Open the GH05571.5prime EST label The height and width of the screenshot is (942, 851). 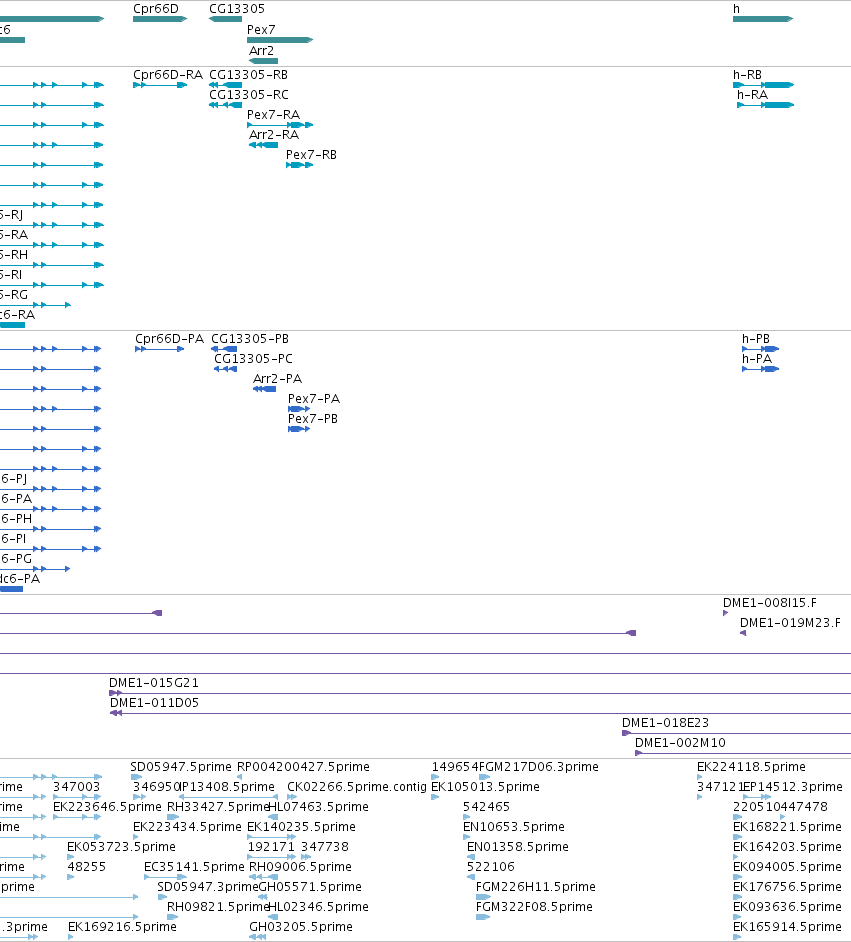[310, 886]
